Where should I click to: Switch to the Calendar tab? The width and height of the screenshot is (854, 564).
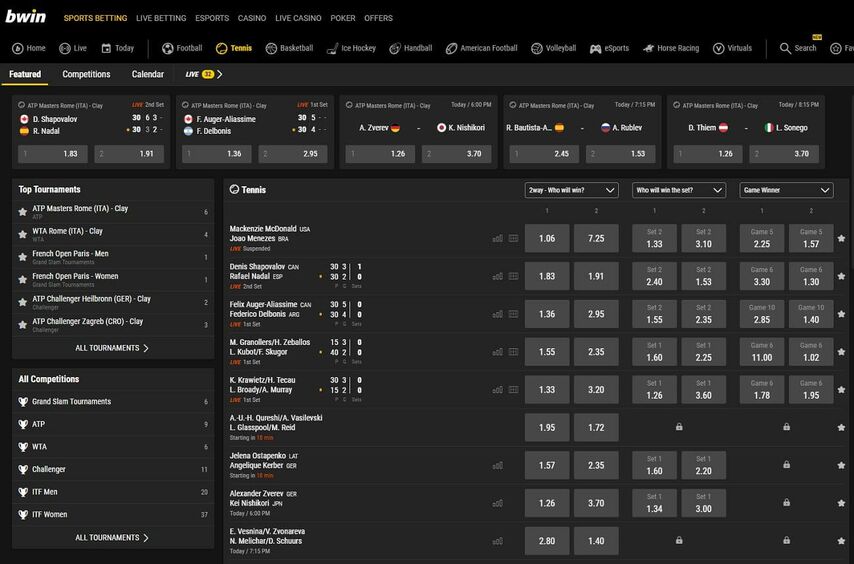point(148,74)
